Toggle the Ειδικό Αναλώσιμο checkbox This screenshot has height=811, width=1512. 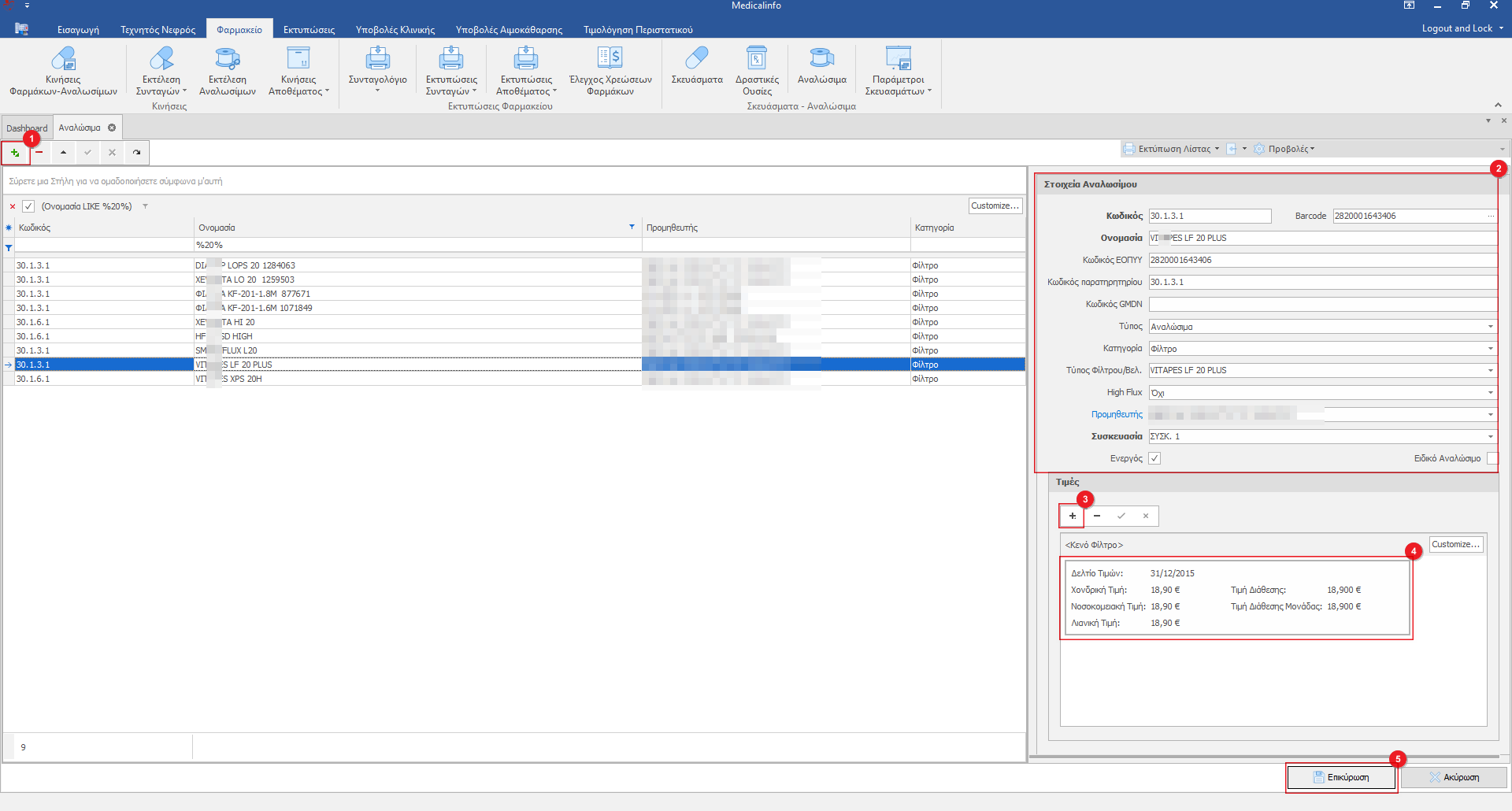(1492, 458)
